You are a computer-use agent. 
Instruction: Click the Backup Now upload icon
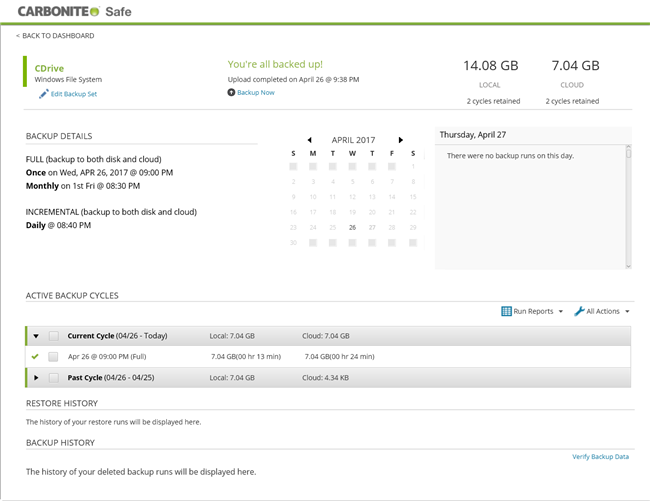(x=232, y=92)
